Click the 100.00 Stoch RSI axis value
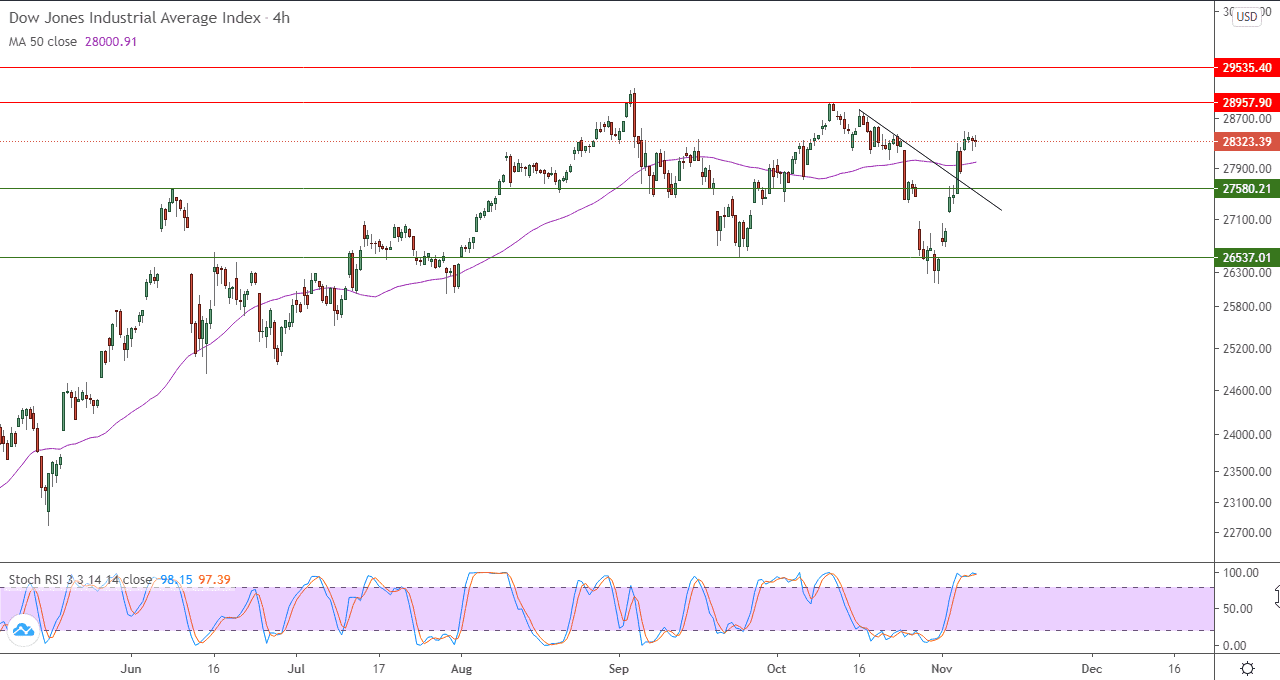Image resolution: width=1280 pixels, height=680 pixels. (x=1242, y=573)
